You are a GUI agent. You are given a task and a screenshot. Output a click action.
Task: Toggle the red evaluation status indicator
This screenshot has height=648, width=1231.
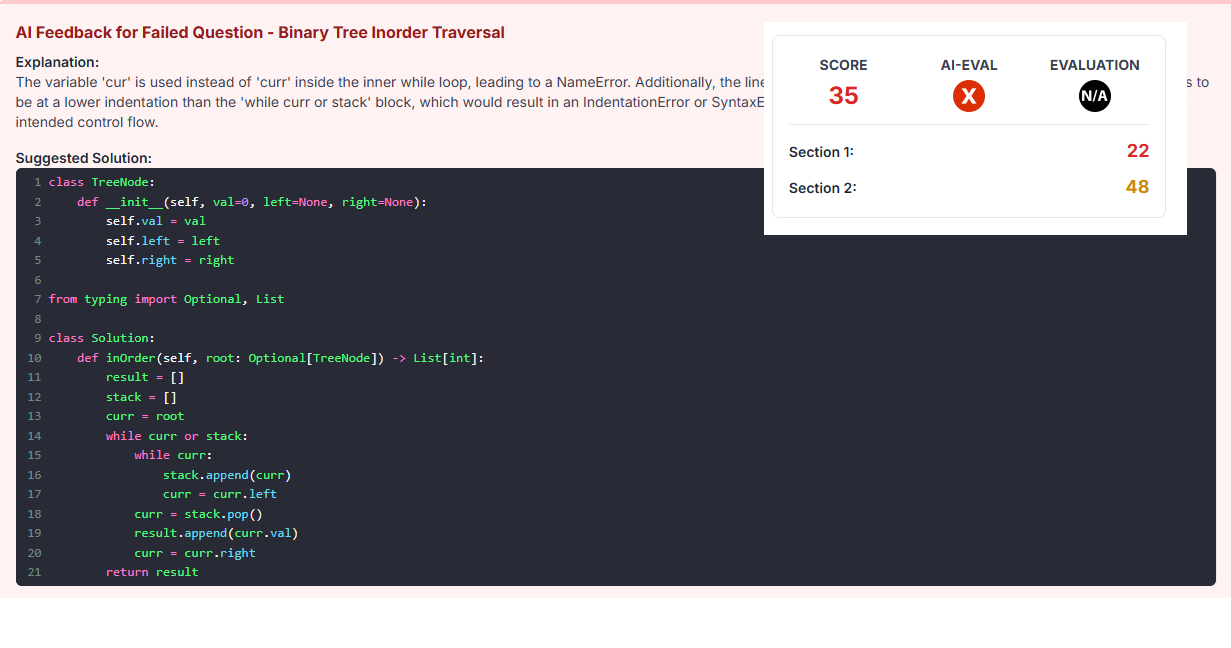968,96
